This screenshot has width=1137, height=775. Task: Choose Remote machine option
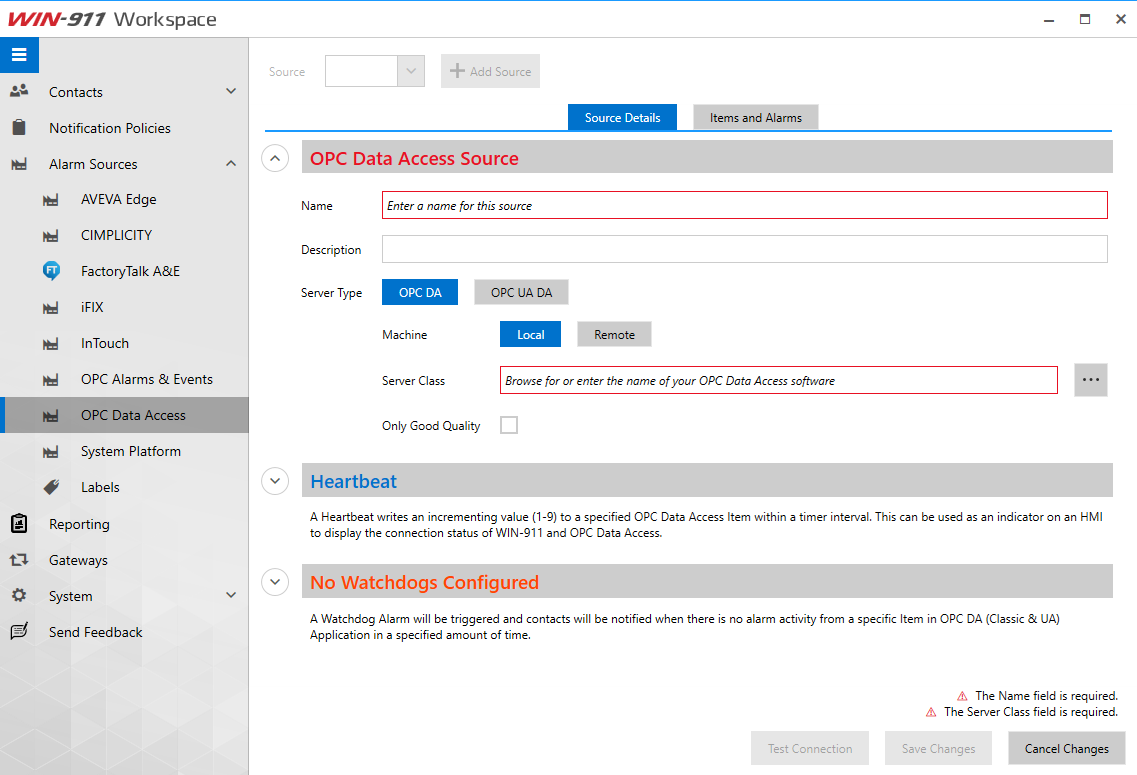click(x=614, y=334)
